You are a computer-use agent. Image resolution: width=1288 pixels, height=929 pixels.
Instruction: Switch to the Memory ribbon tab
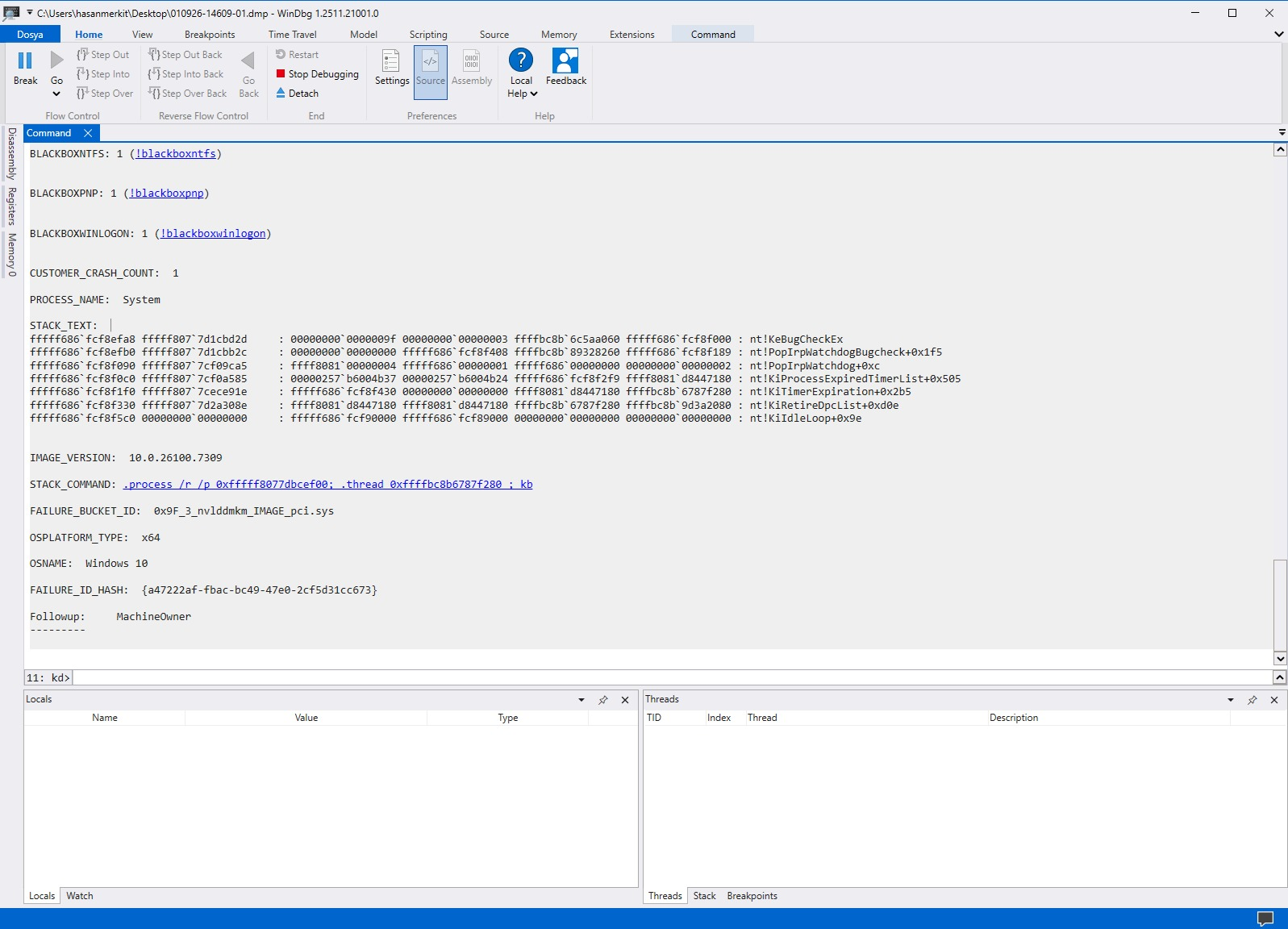point(559,35)
